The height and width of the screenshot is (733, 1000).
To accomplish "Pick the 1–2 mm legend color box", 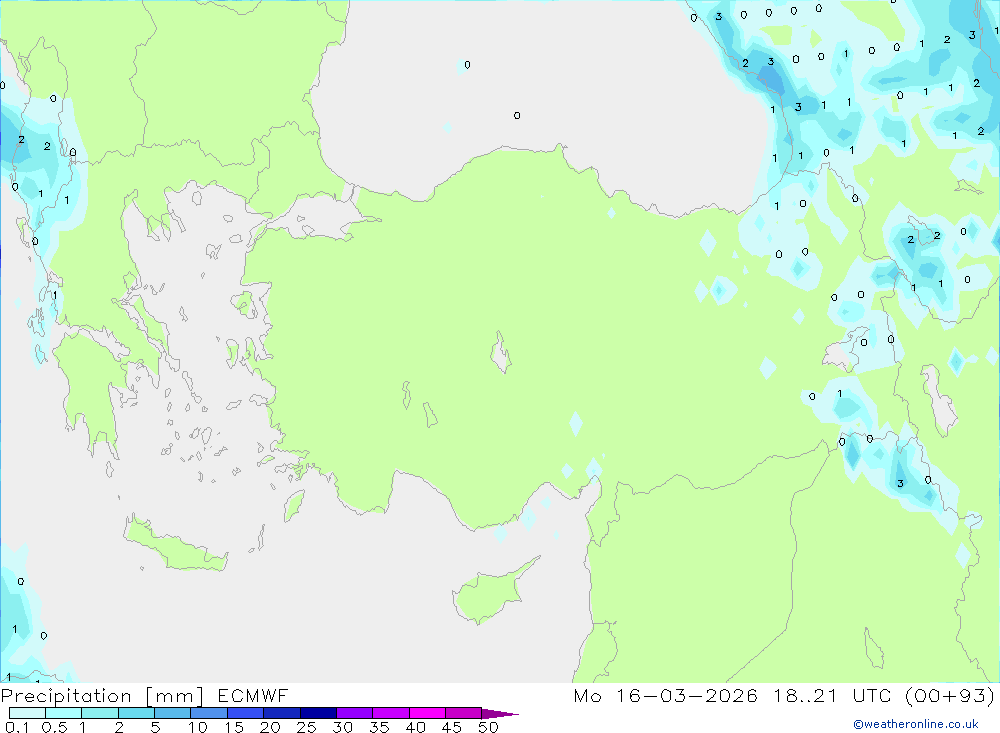I will tap(99, 713).
